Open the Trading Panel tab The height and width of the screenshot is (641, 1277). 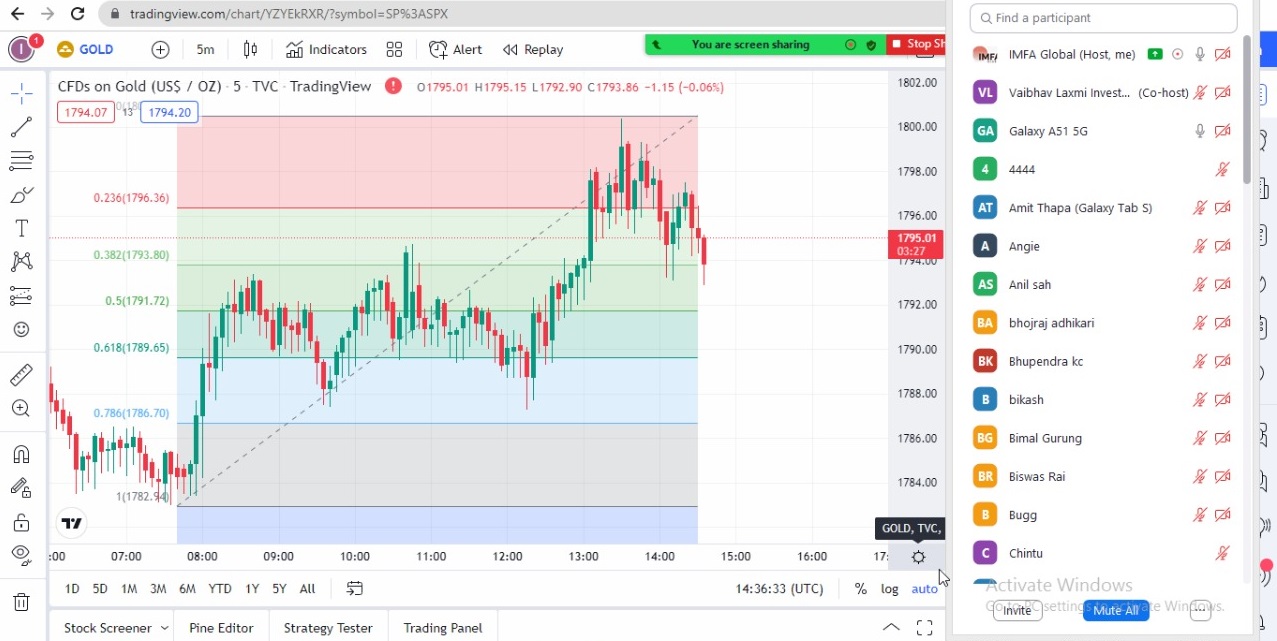[442, 628]
